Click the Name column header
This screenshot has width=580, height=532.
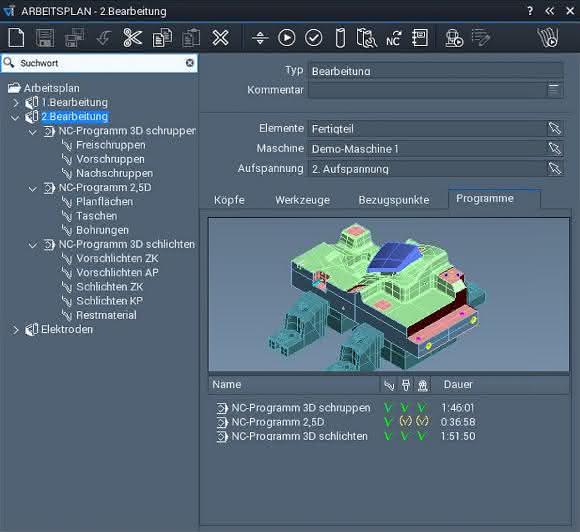[x=294, y=385]
